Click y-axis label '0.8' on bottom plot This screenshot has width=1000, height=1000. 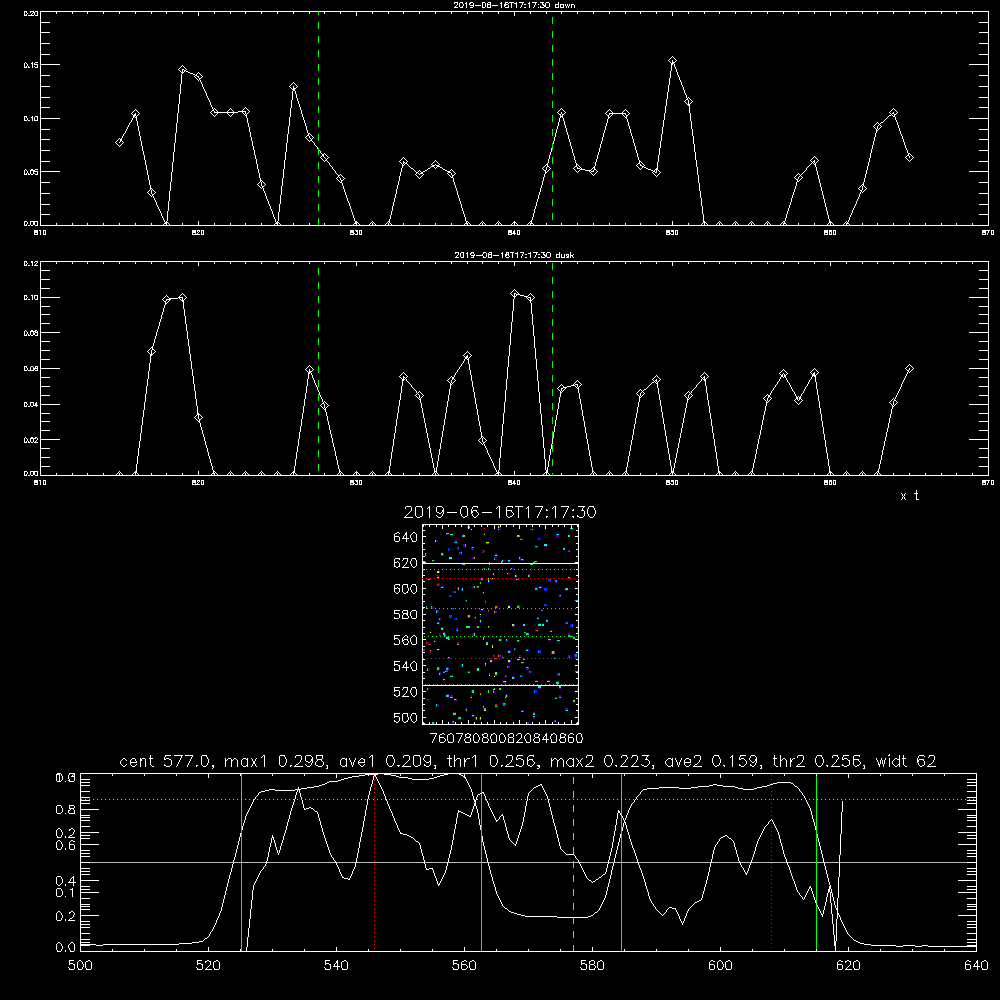pos(66,809)
